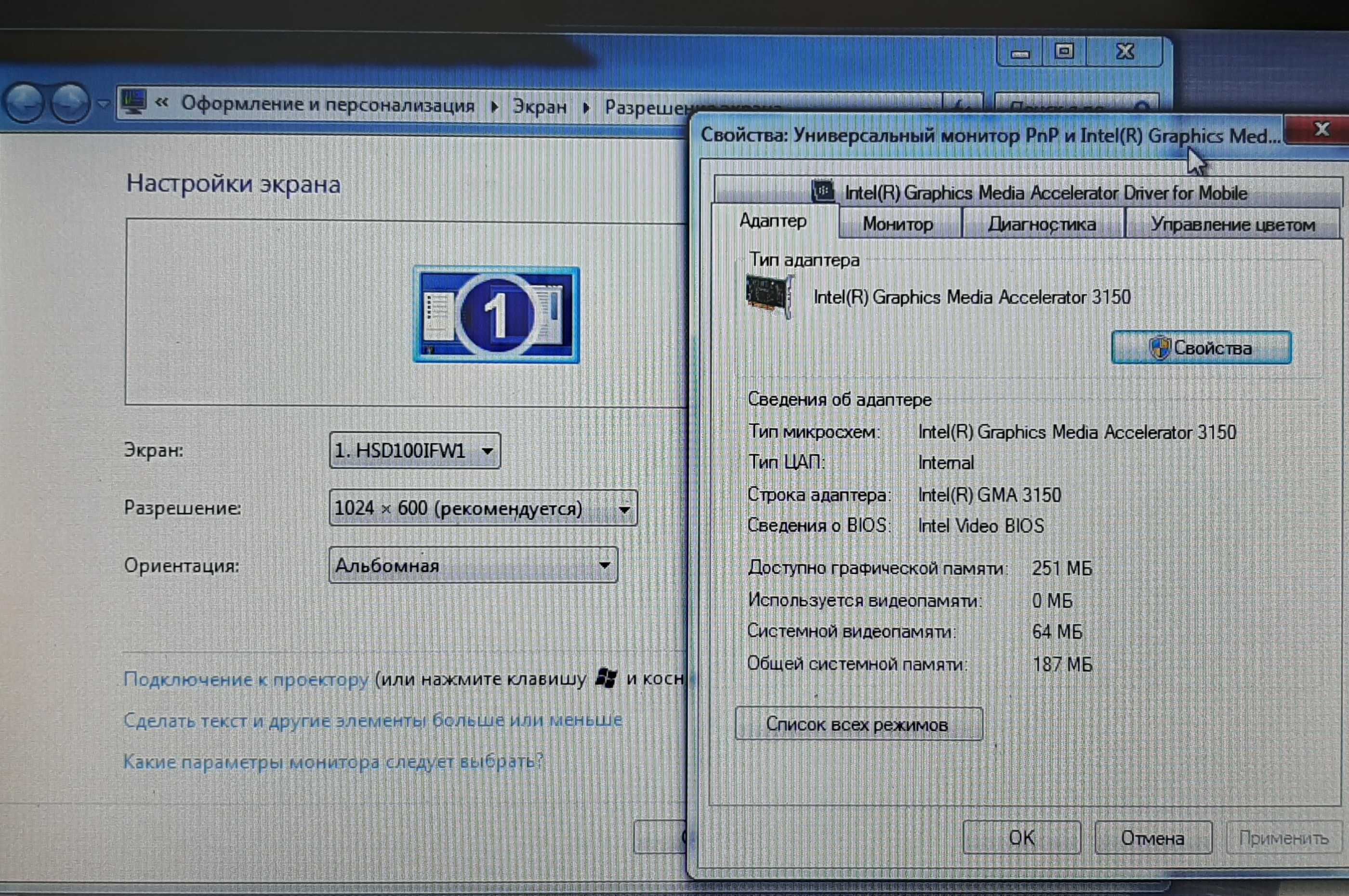
Task: Click the Intel chip icon on driver tab
Action: (x=823, y=191)
